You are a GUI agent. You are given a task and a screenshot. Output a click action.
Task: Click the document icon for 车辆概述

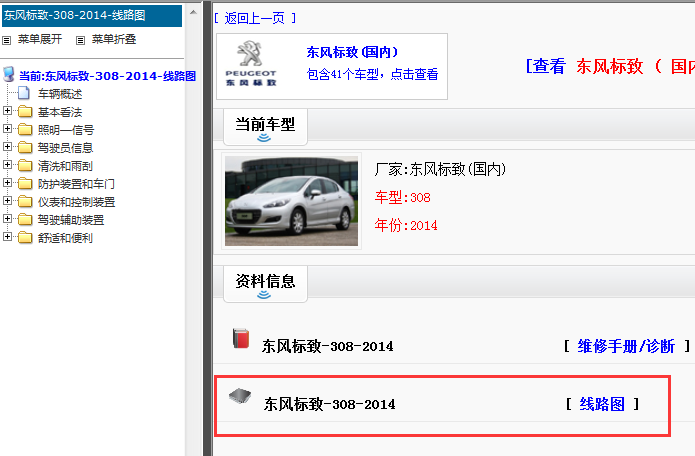pos(24,93)
